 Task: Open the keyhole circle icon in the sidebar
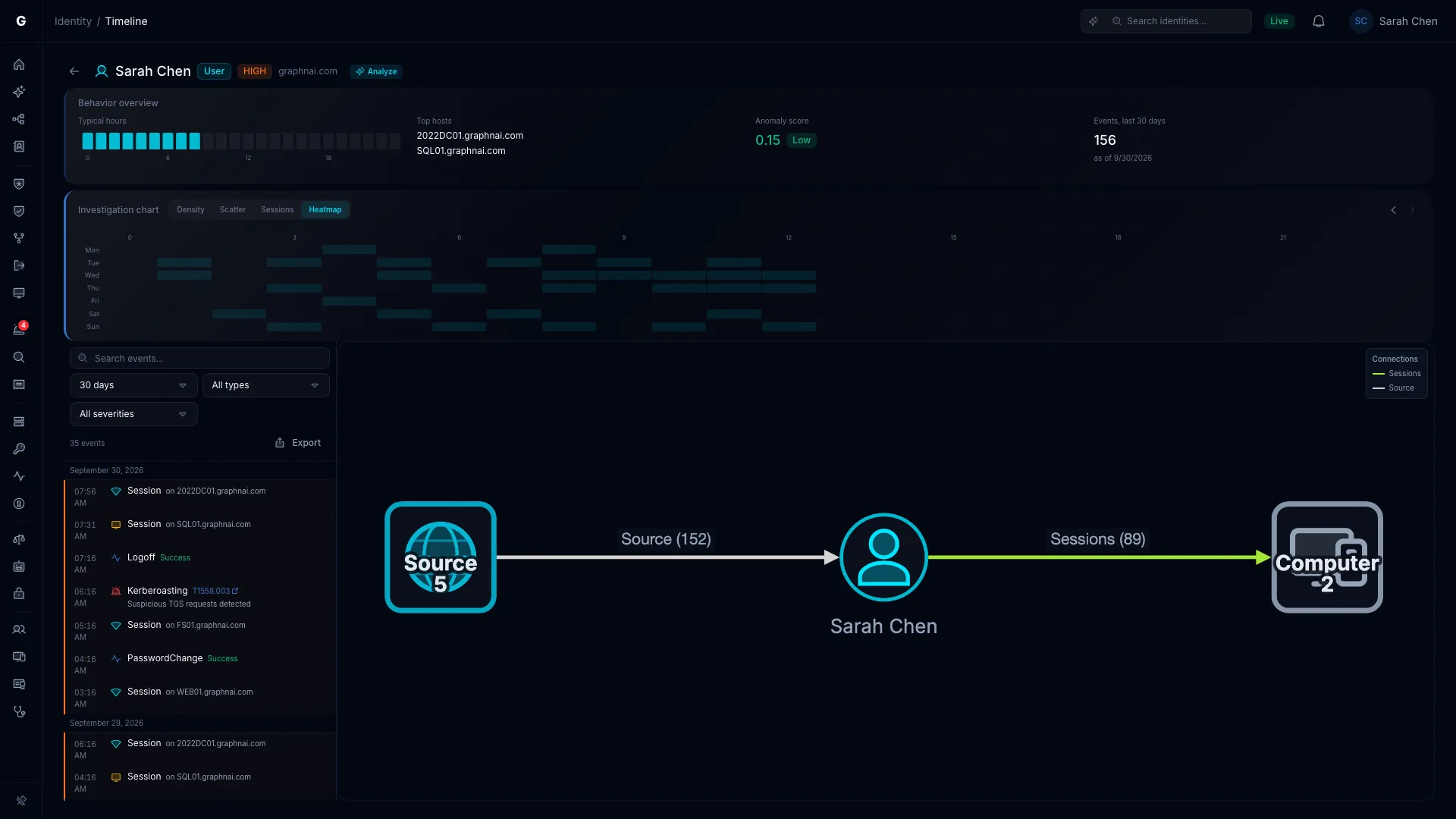[19, 504]
